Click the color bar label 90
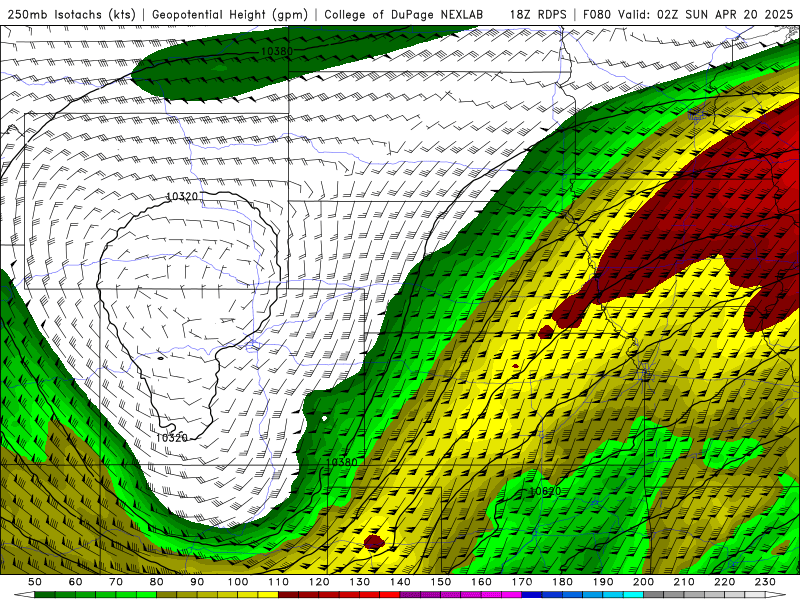This screenshot has width=800, height=600. [x=197, y=582]
